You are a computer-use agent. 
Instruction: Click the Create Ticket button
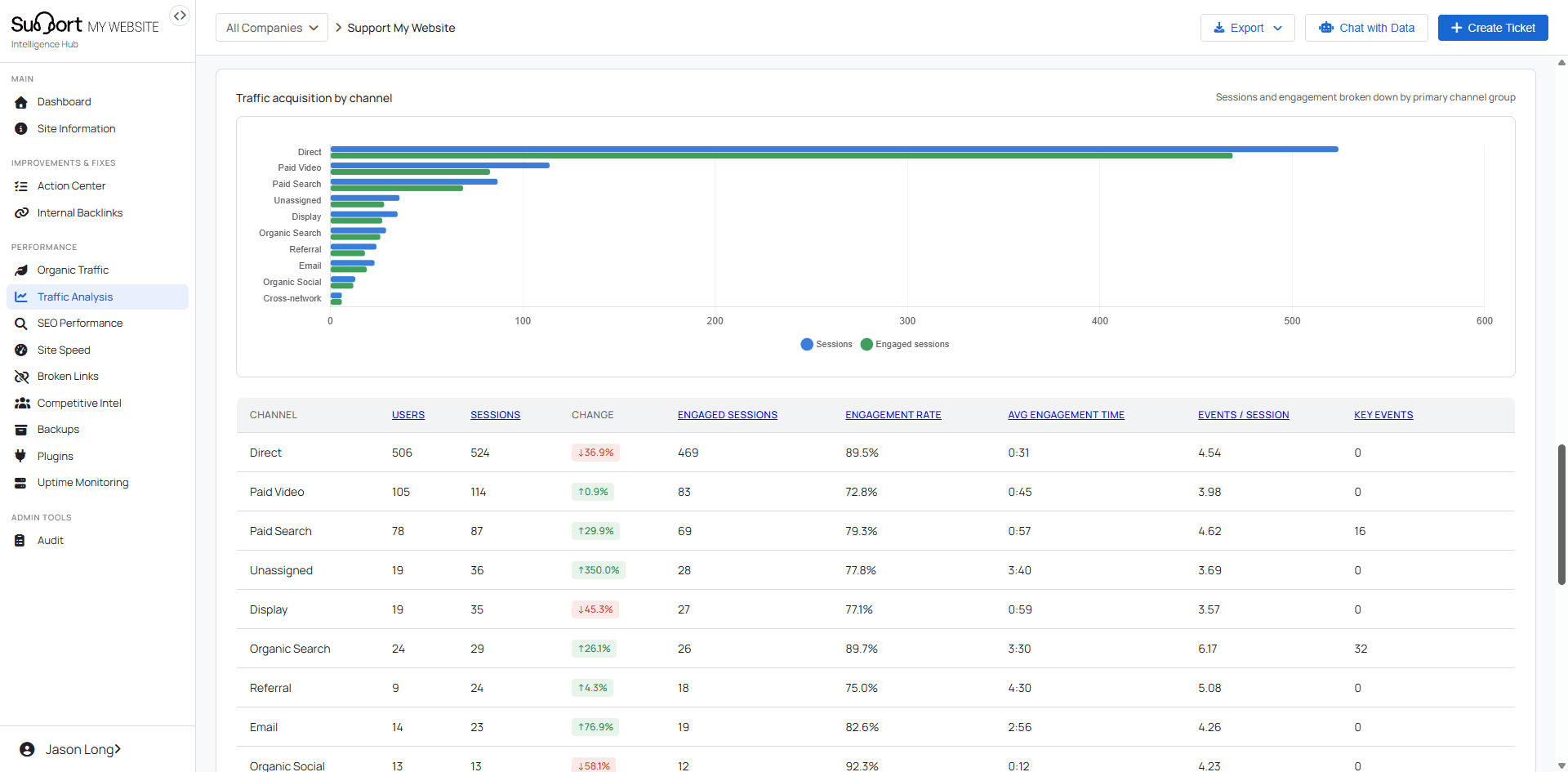(x=1493, y=28)
